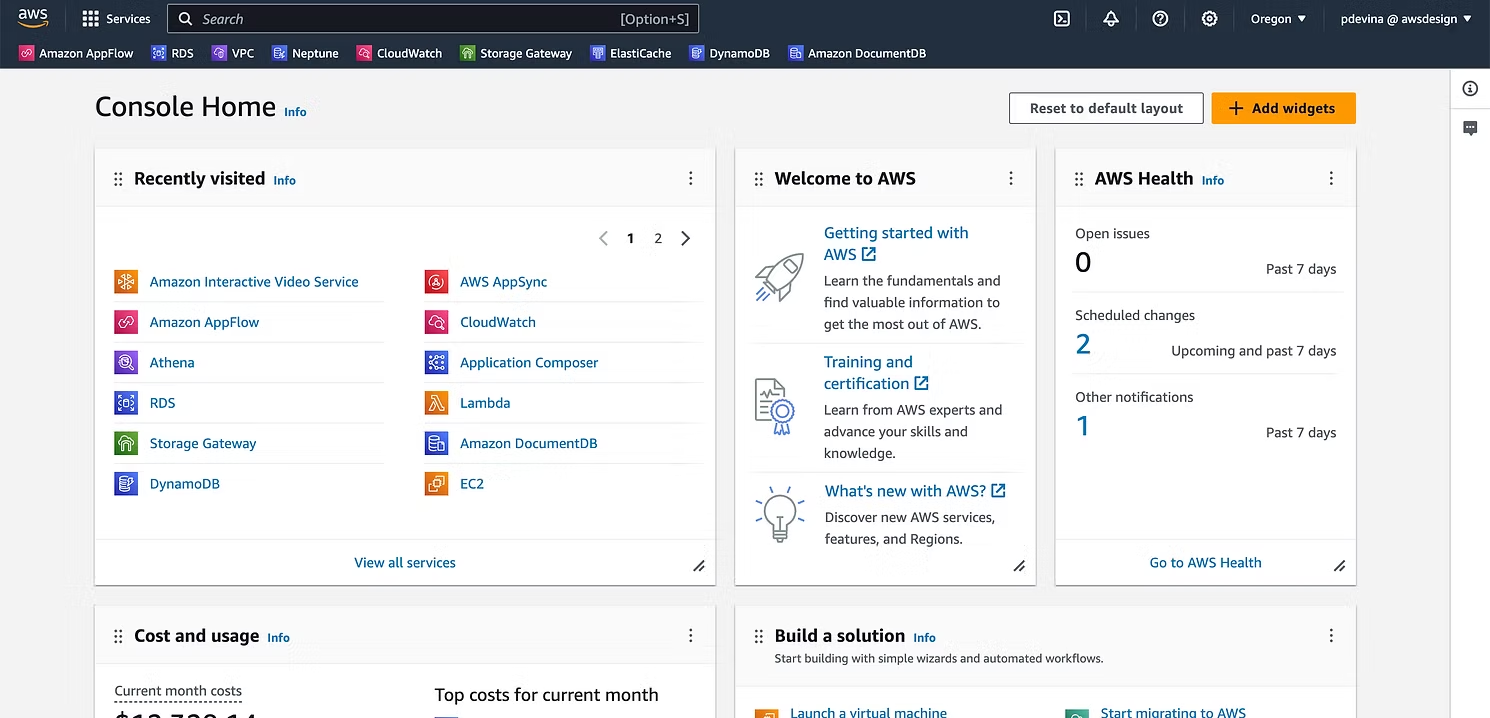Focus the top Search input field

433,19
